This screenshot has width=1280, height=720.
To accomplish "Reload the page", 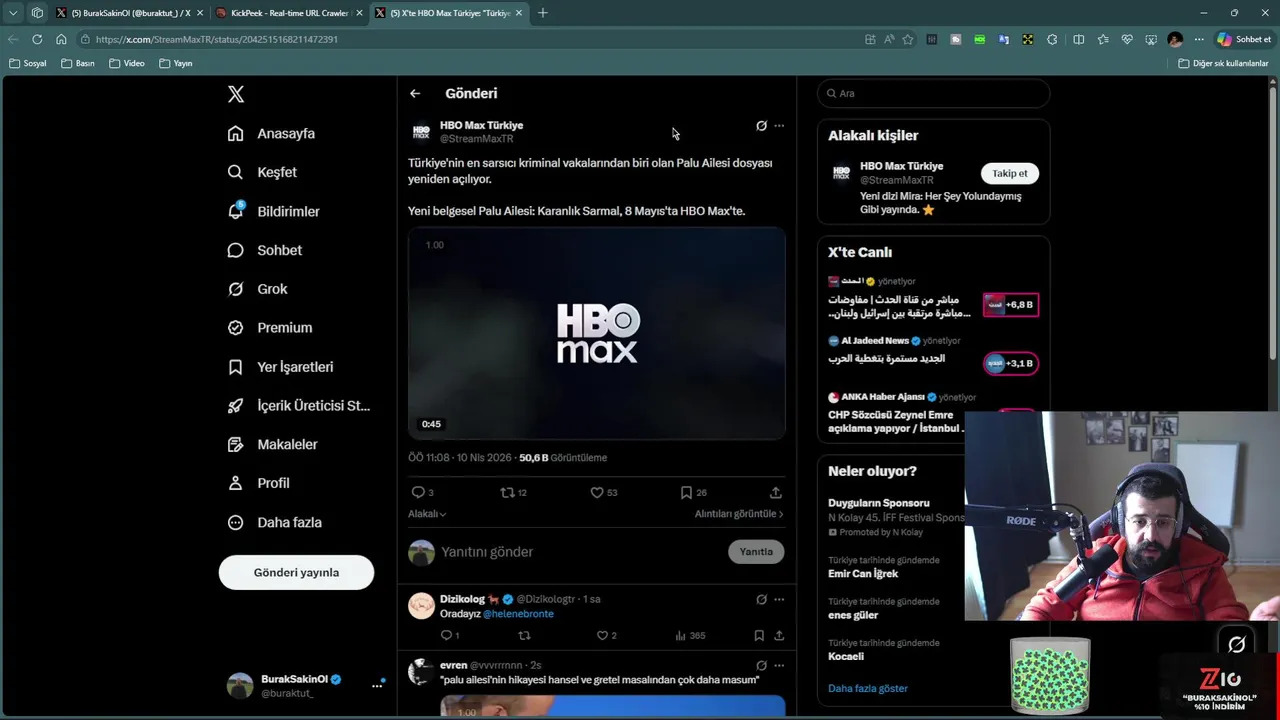I will pos(37,39).
